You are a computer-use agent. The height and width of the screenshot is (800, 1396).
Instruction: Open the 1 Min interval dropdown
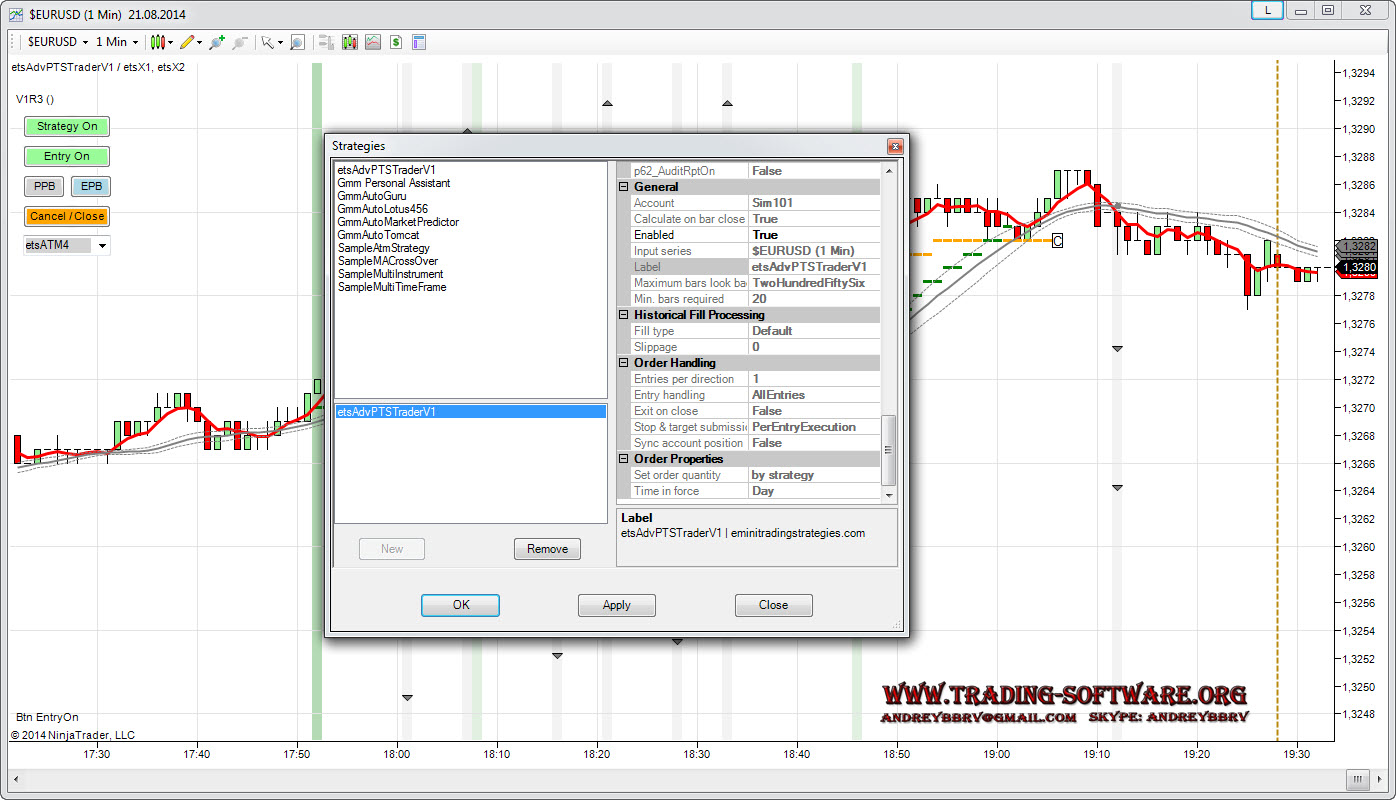coord(116,42)
